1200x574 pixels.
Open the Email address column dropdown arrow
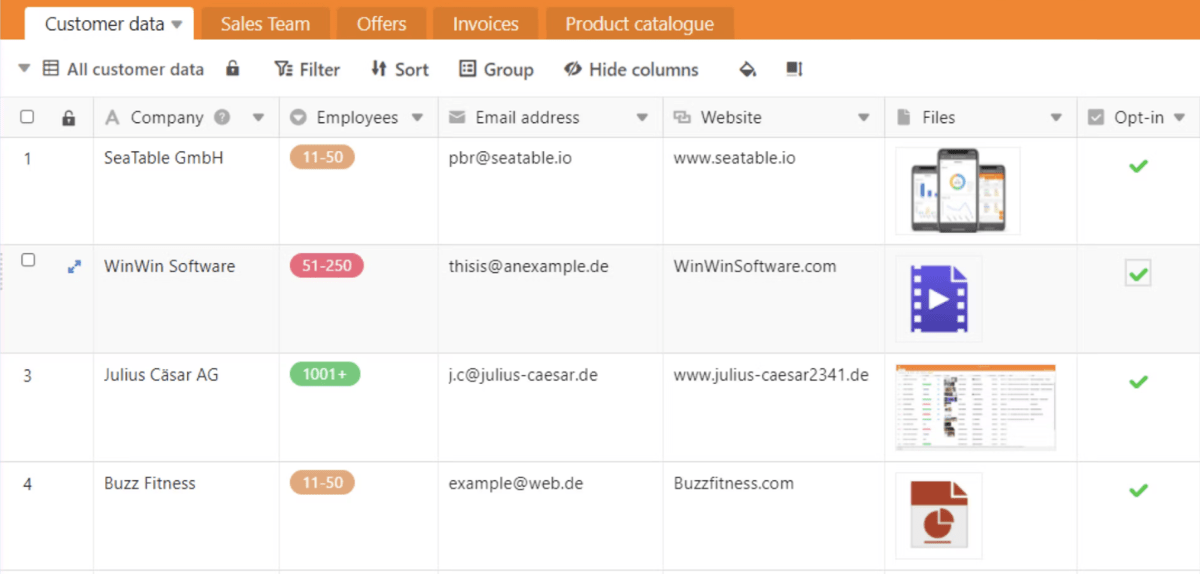pos(642,118)
